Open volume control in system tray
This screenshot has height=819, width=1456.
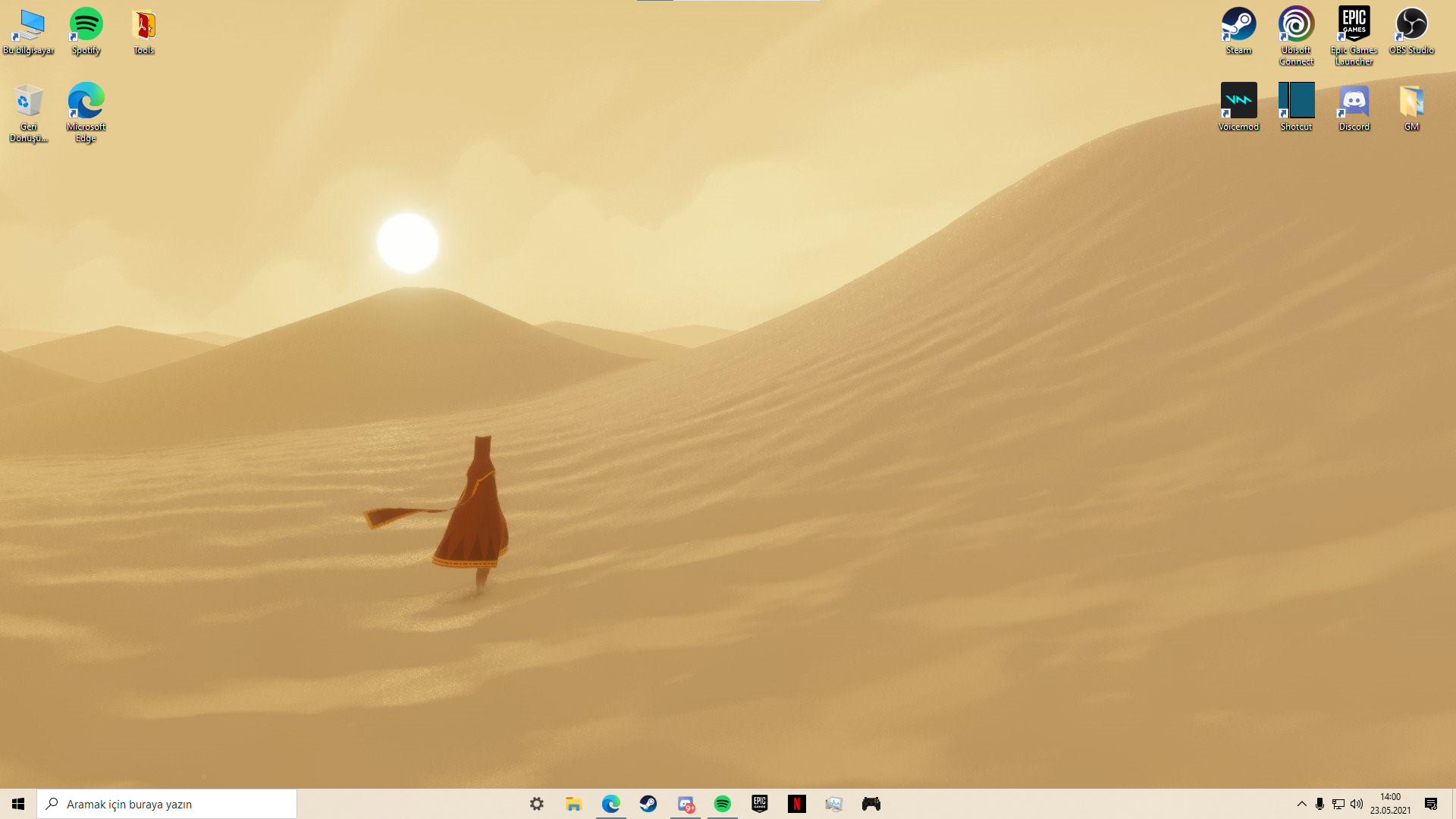1357,804
